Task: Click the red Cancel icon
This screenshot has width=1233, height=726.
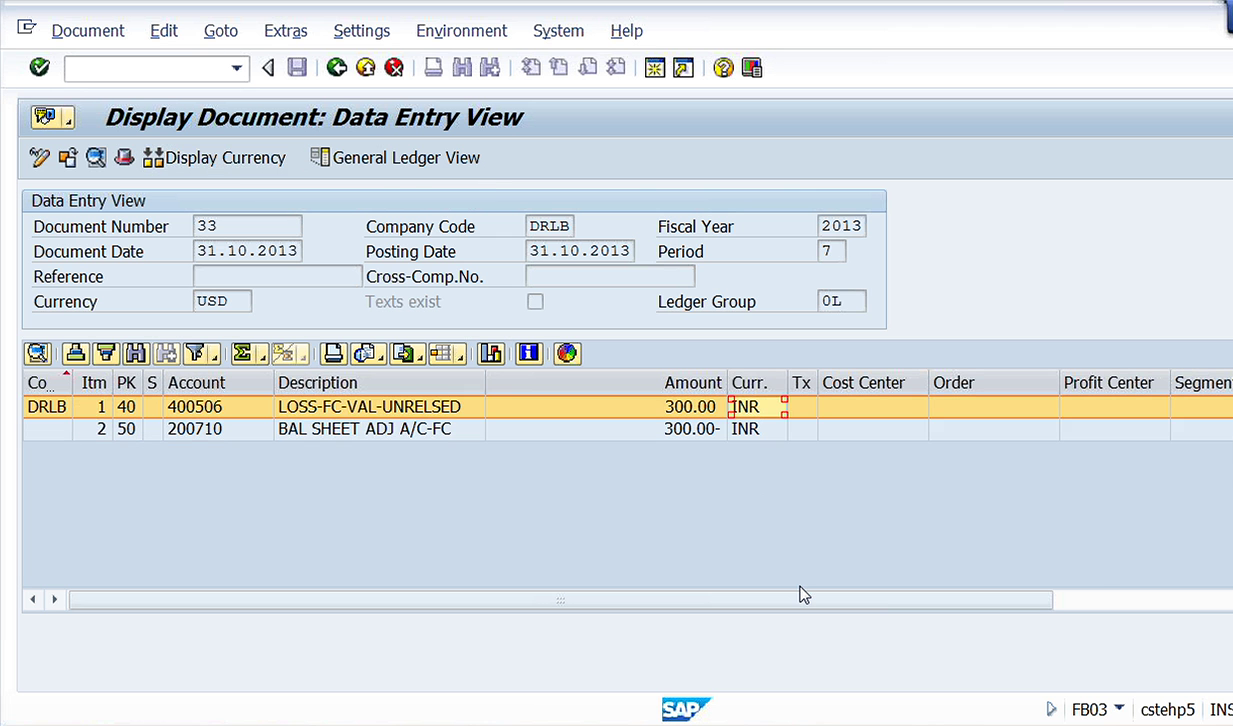Action: click(395, 68)
